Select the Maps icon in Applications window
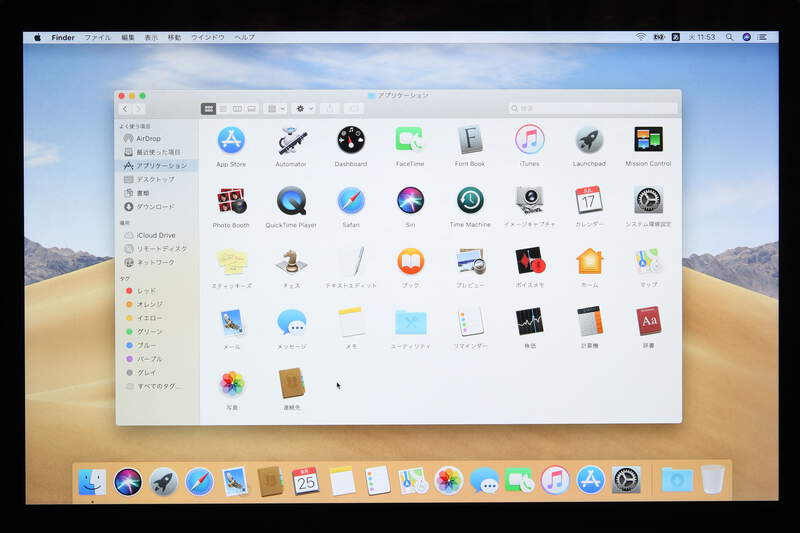 click(648, 261)
